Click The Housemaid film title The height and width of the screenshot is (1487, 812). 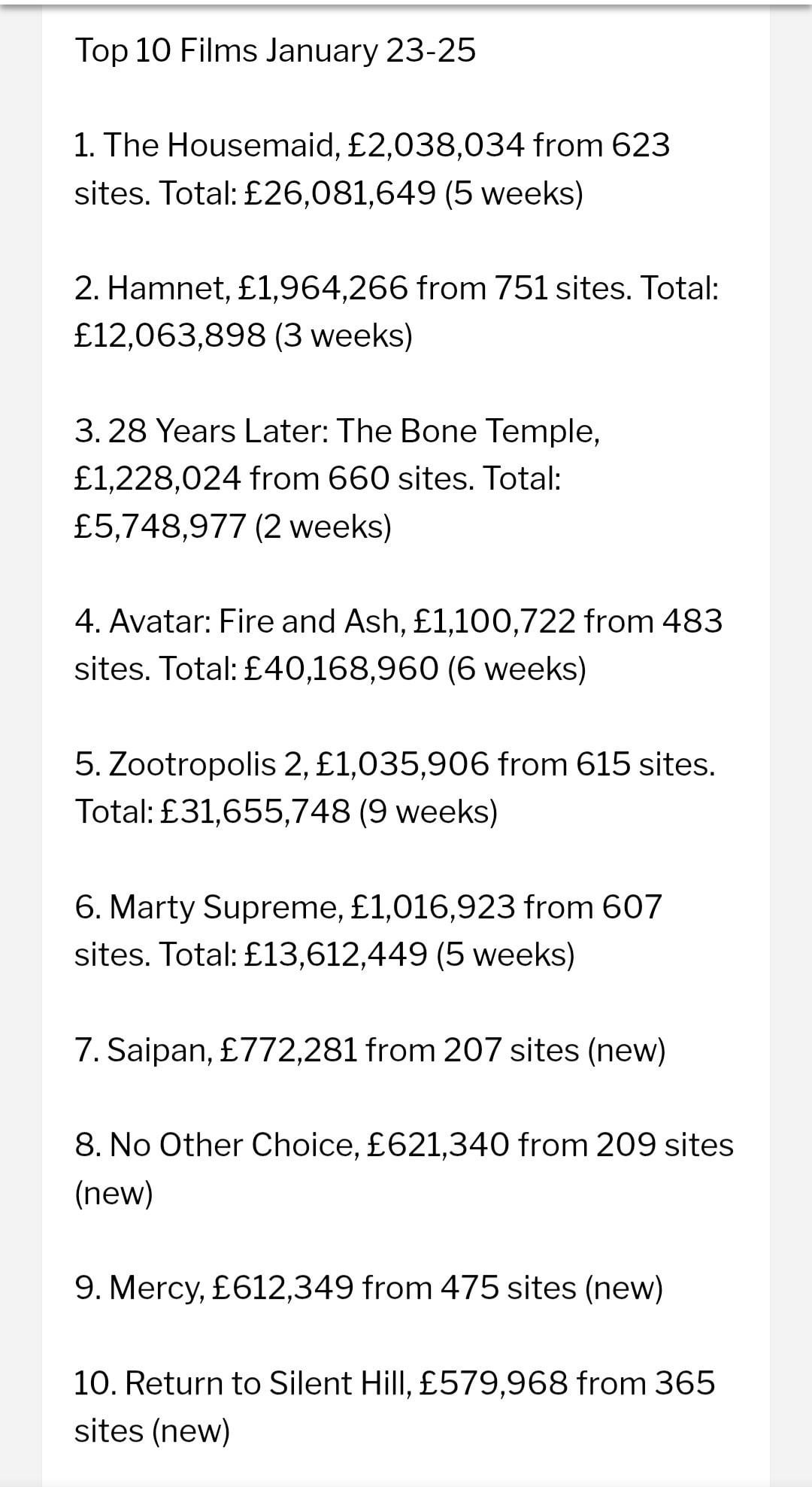(x=220, y=145)
